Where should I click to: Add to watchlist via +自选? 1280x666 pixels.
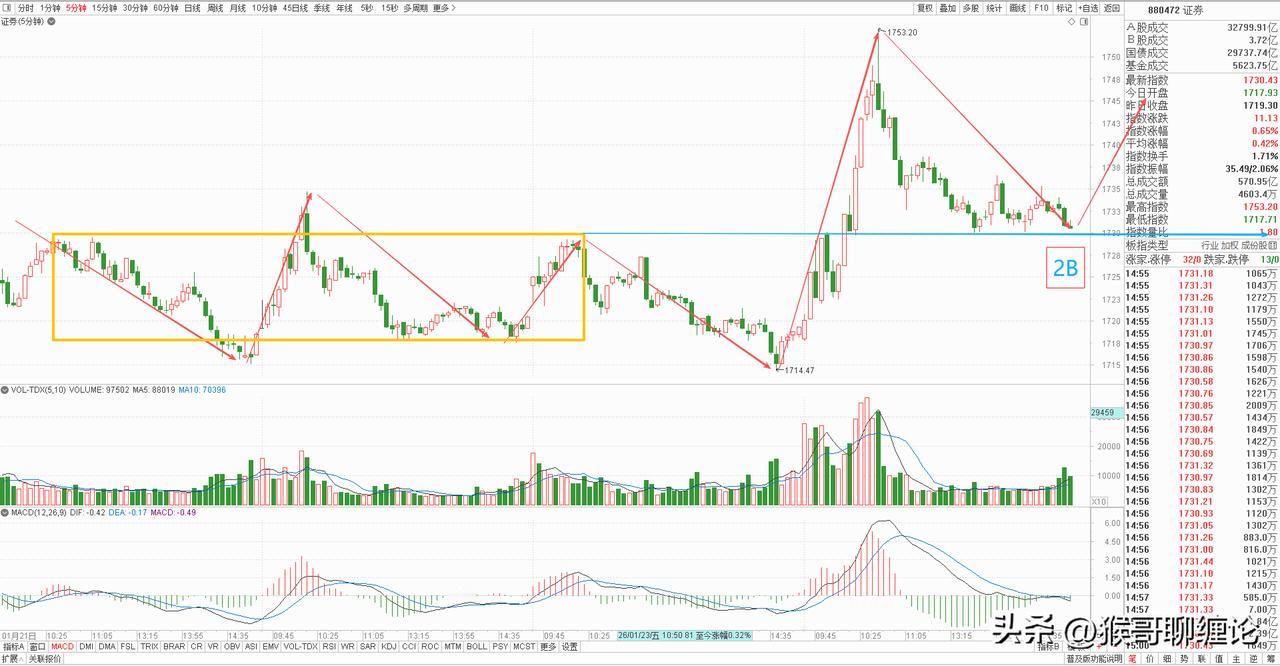click(1088, 8)
